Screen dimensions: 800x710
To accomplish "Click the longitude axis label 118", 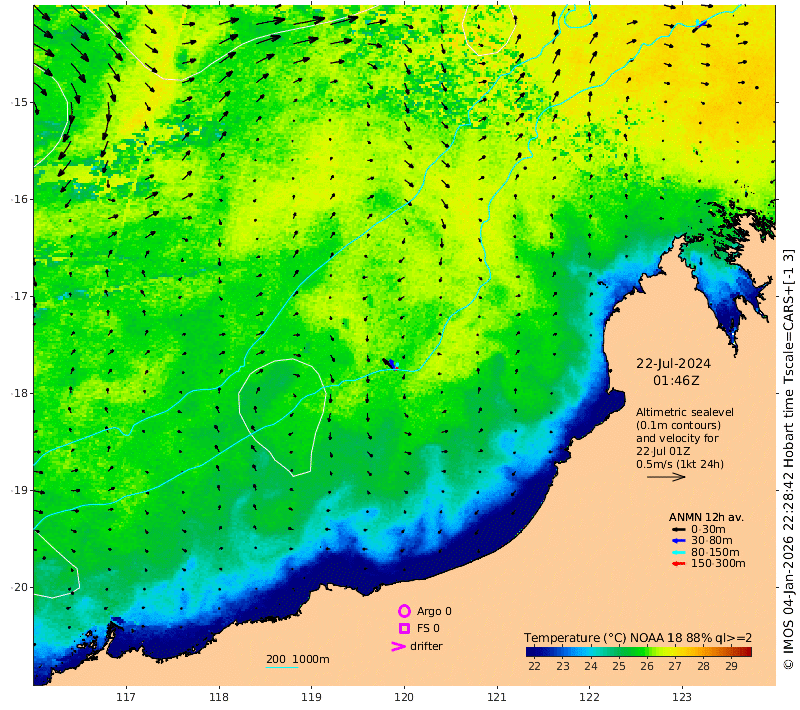I will [x=219, y=697].
